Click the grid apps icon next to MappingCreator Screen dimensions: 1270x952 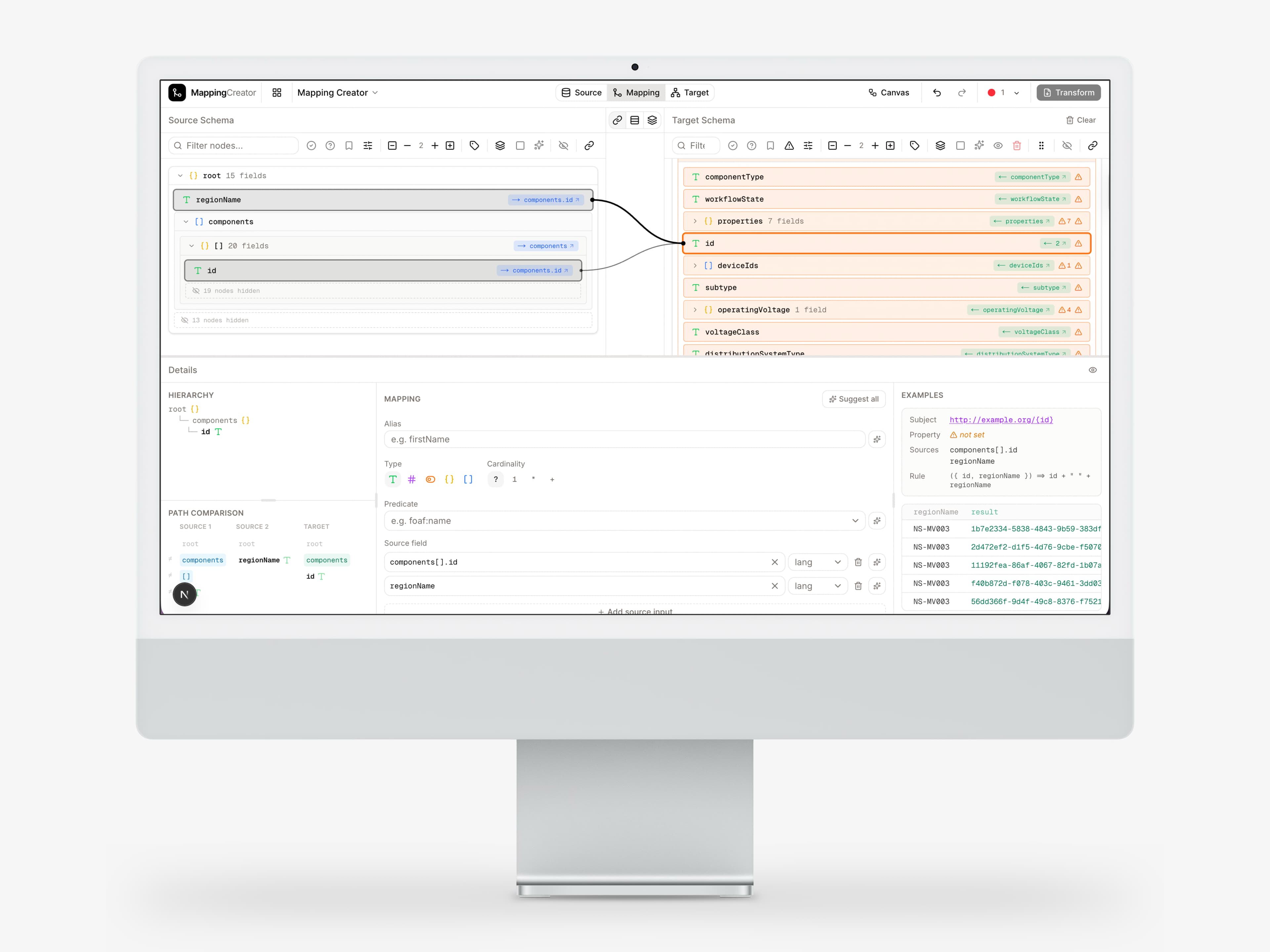click(x=277, y=92)
